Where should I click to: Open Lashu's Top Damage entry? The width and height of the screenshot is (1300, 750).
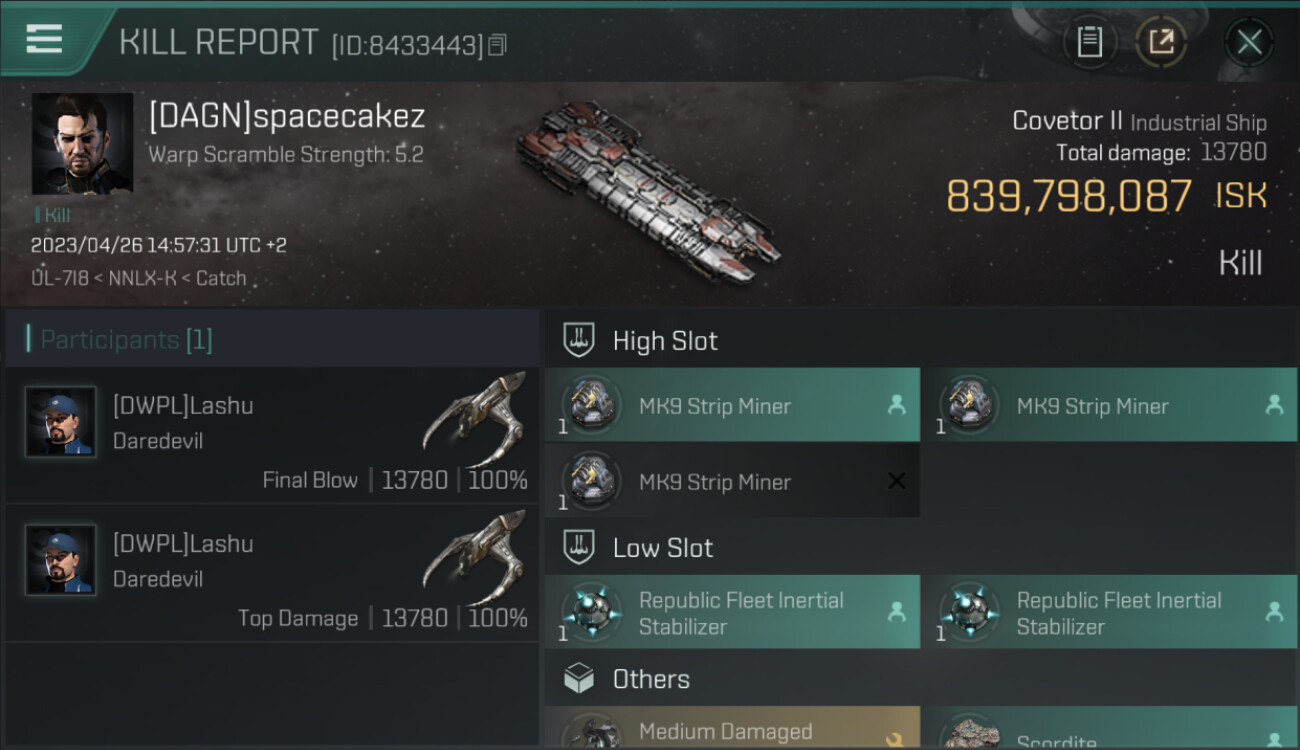pos(272,573)
